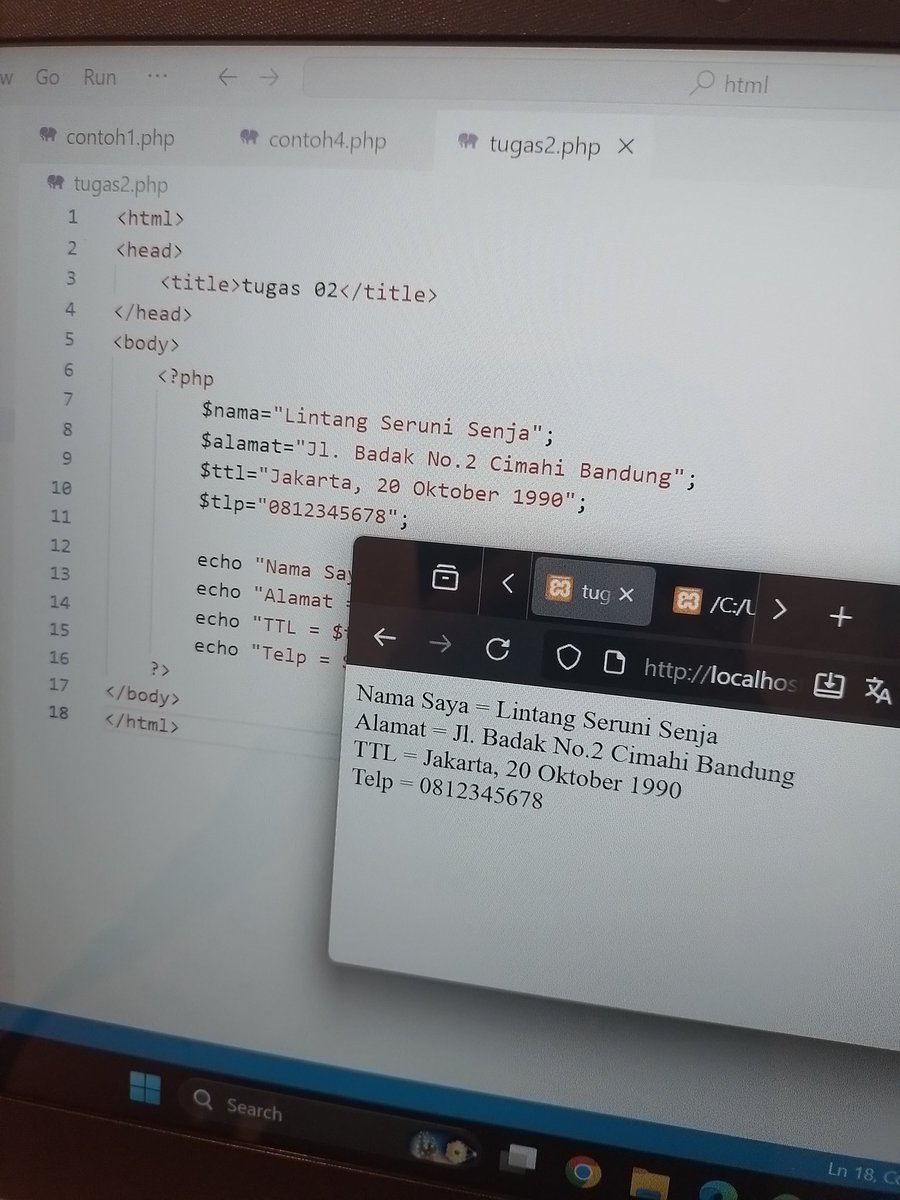This screenshot has width=900, height=1200.
Task: Switch to the contoh4.php editor tab
Action: point(313,140)
